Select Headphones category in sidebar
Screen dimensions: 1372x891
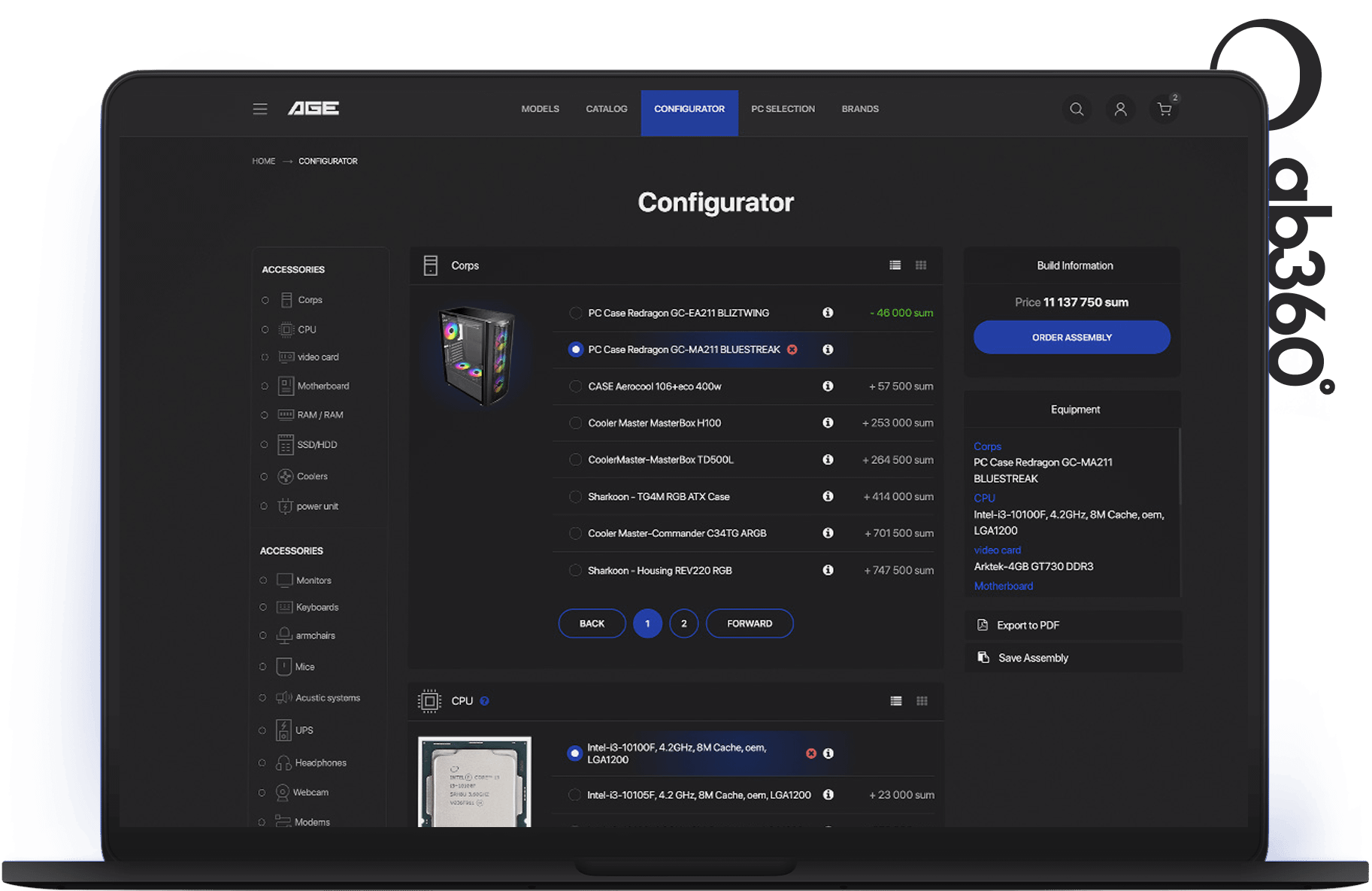[320, 763]
